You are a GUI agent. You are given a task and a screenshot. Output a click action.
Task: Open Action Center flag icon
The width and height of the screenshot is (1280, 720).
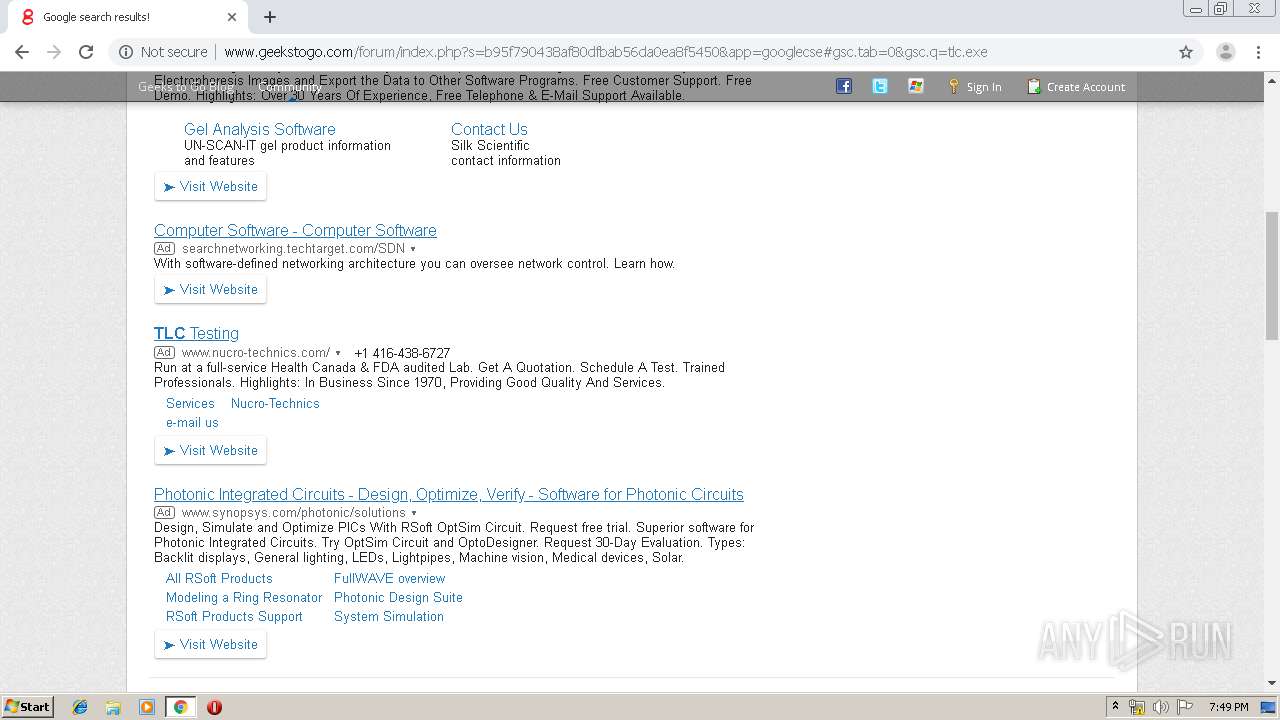1185,707
